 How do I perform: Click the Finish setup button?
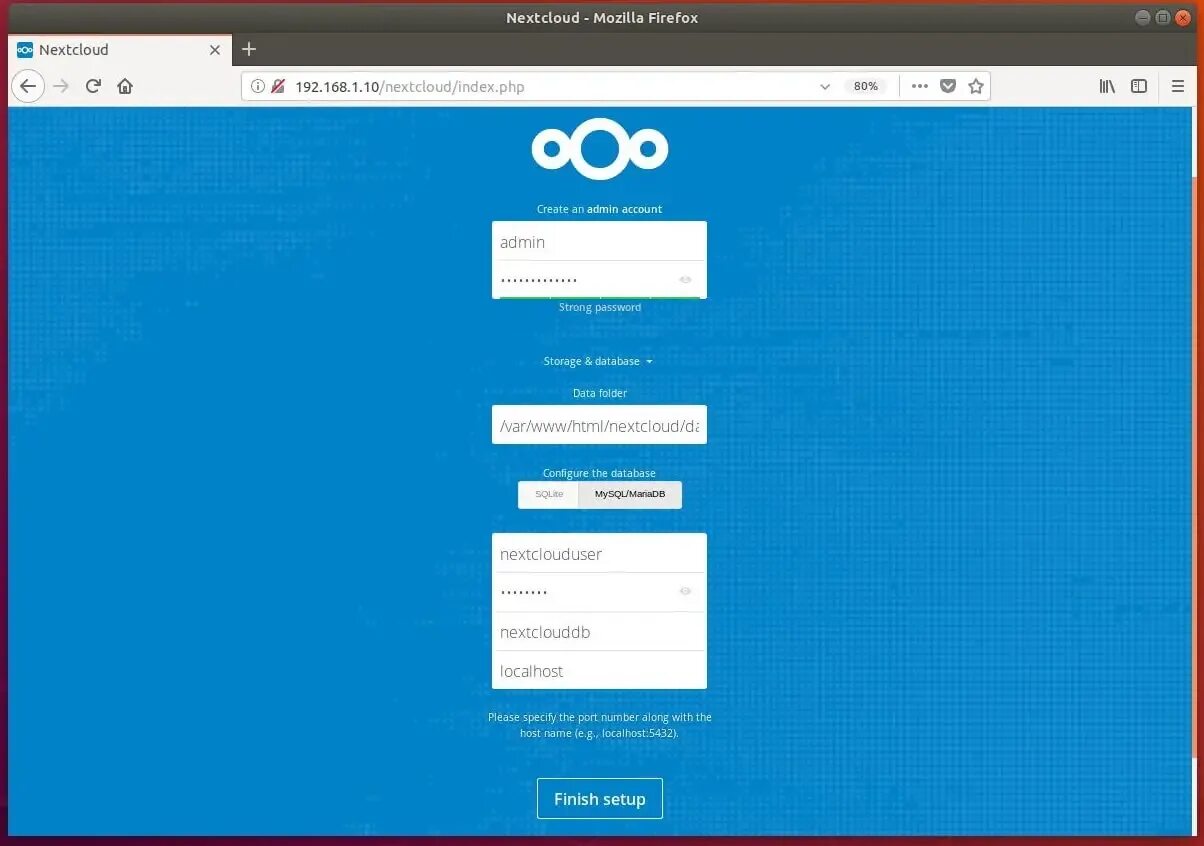tap(599, 798)
